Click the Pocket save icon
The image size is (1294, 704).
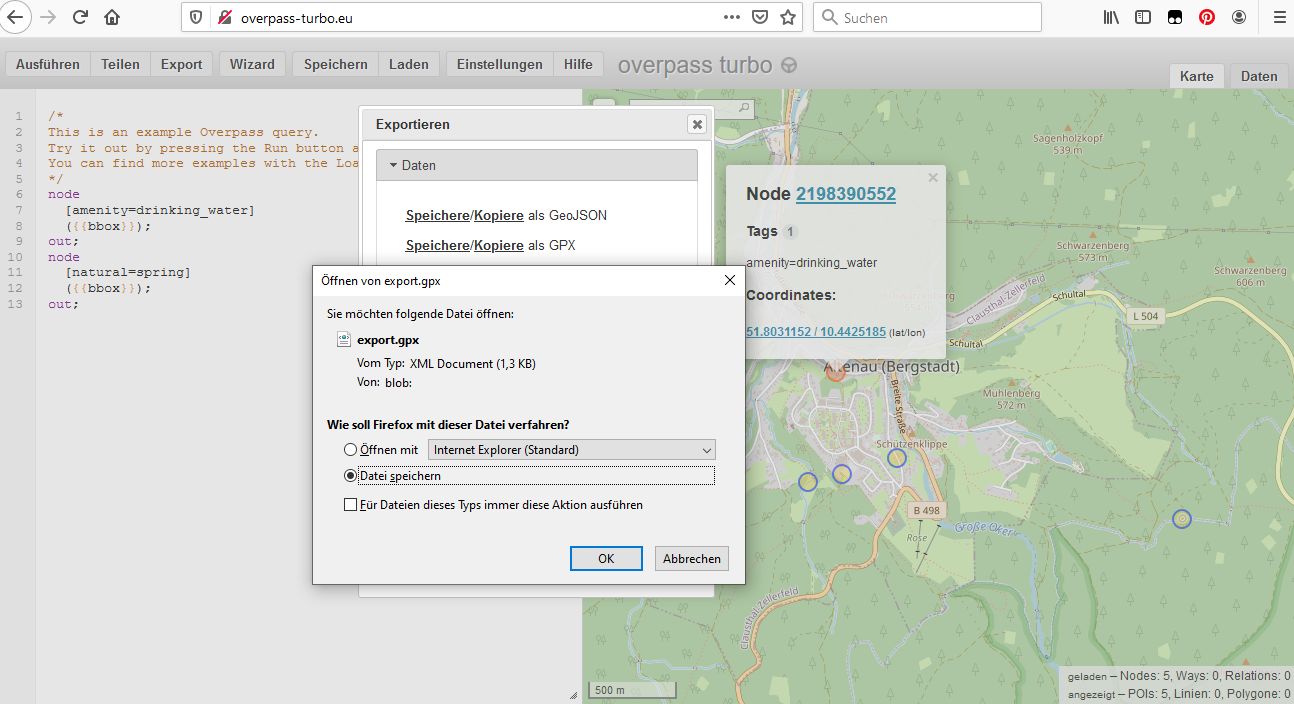coord(760,17)
